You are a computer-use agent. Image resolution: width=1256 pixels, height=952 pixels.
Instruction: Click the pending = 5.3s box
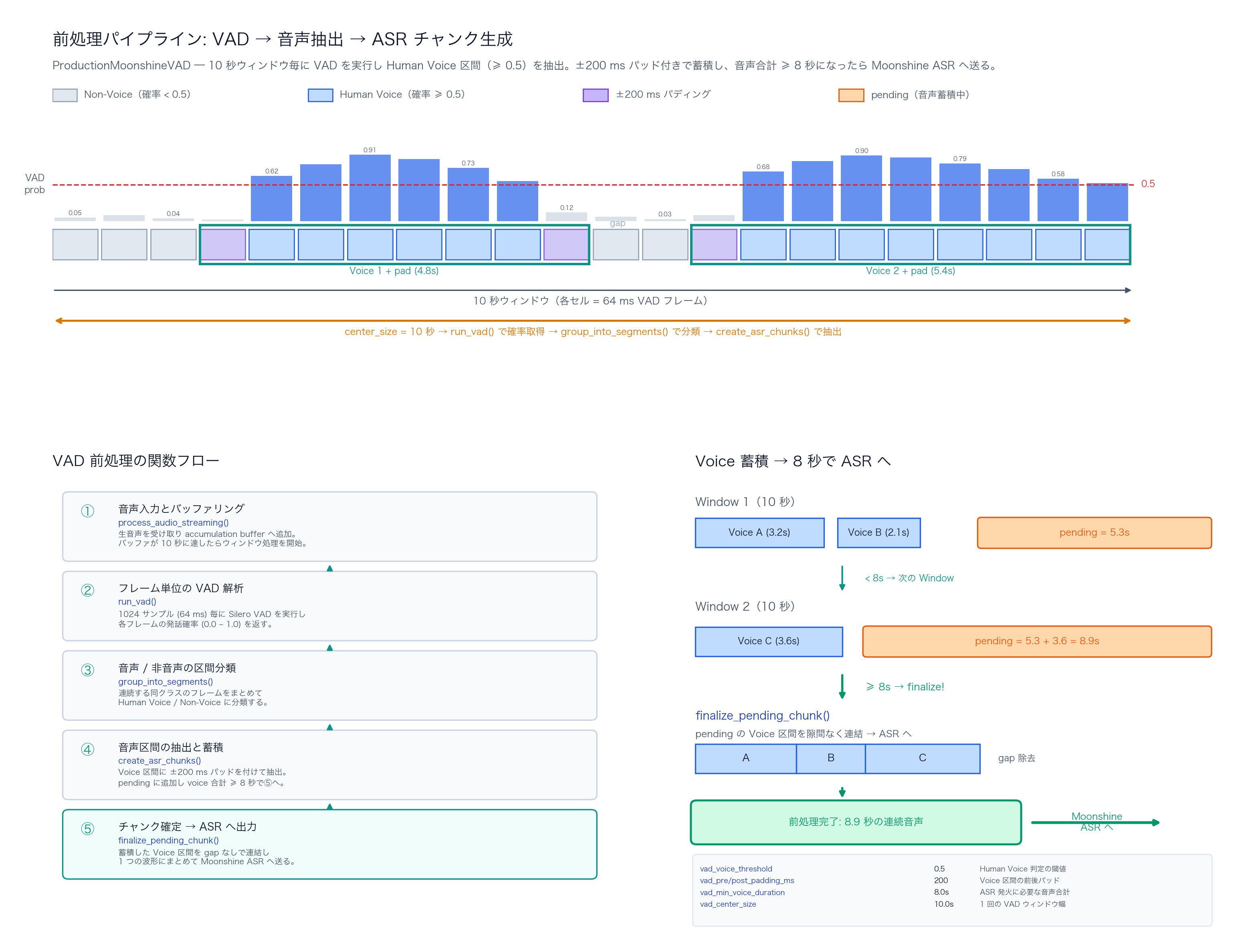click(x=1094, y=532)
